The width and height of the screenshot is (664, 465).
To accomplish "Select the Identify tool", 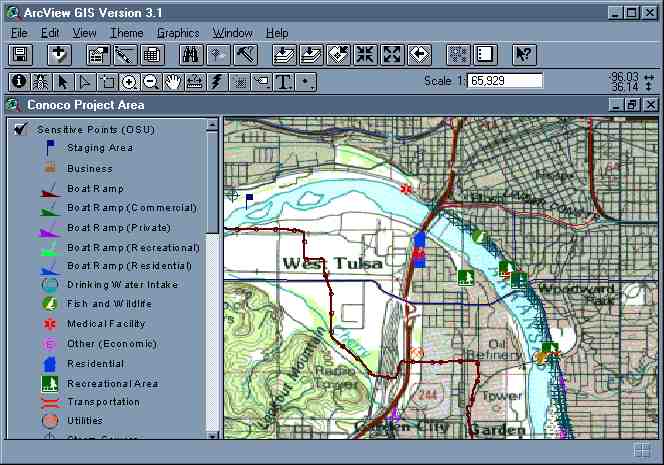I will tap(19, 82).
